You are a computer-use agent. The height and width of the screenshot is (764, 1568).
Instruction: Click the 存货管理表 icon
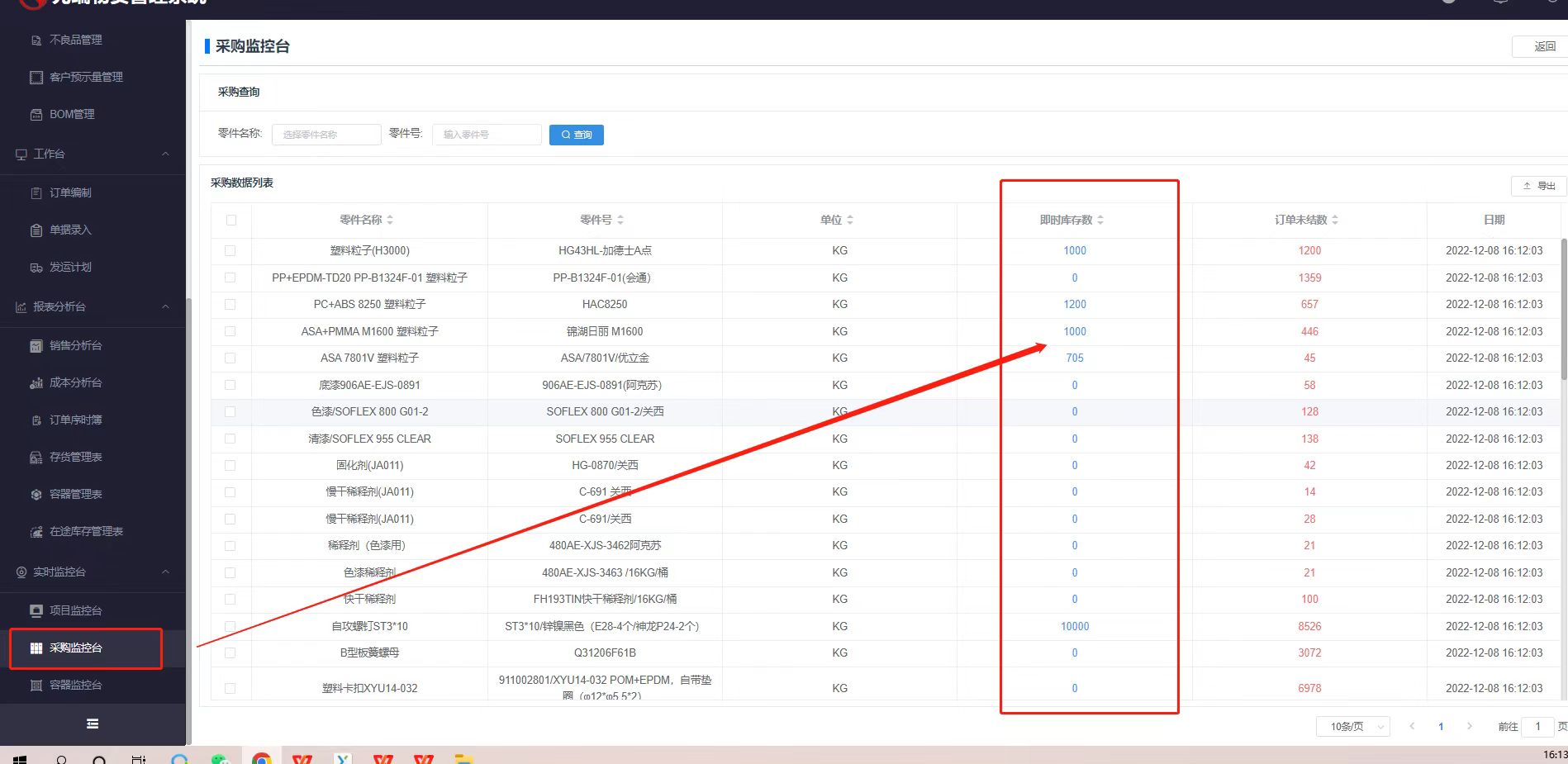coord(36,457)
